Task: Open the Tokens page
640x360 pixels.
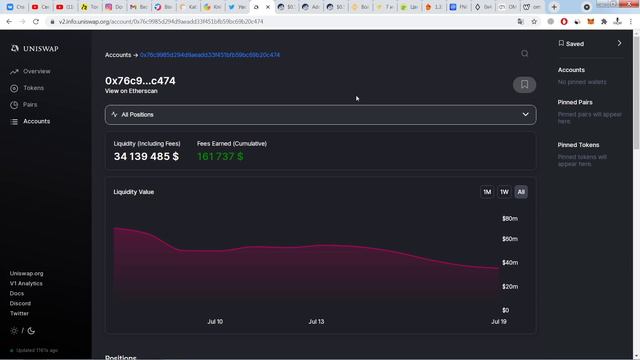Action: 33,88
